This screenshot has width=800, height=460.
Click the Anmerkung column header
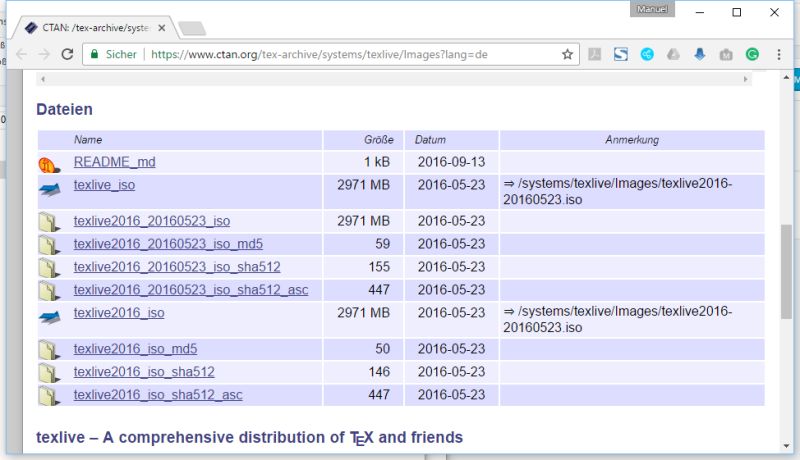632,140
